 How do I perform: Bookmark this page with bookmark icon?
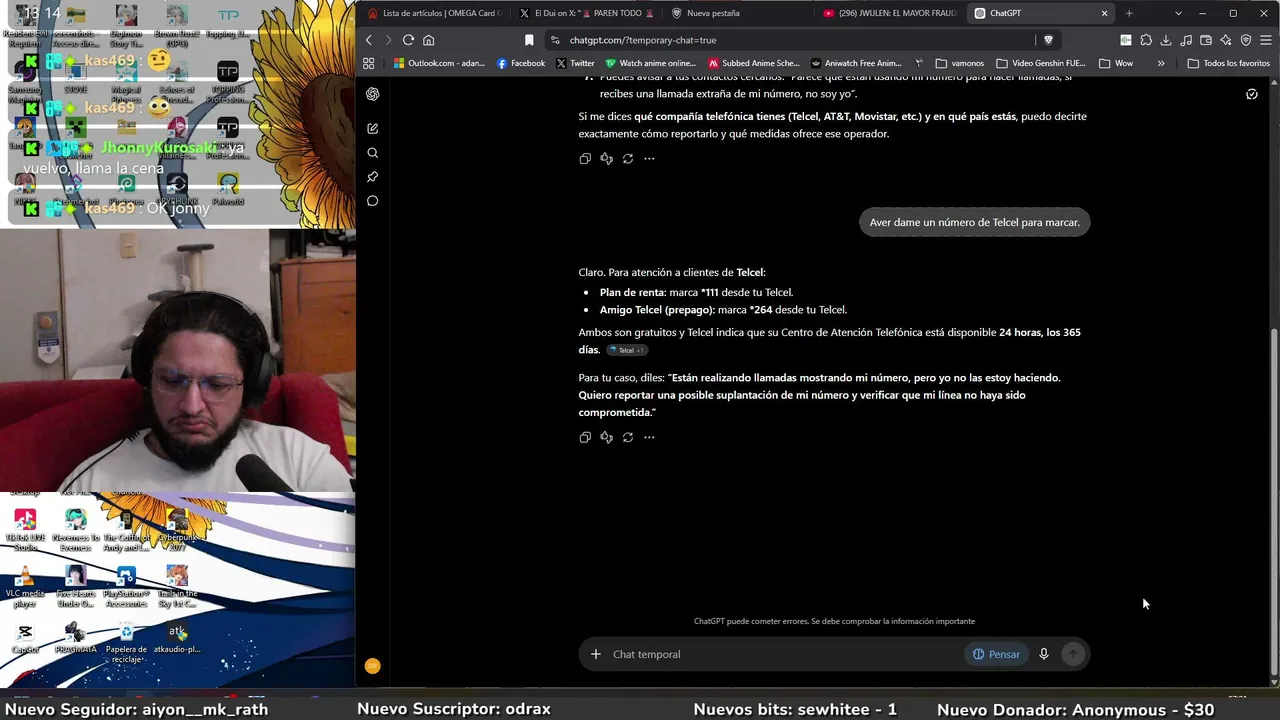(529, 40)
